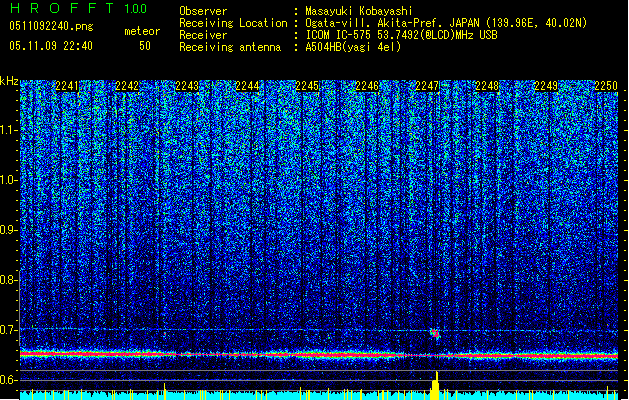
Task: Click the yellow power spike near 2243
Action: [x=164, y=391]
